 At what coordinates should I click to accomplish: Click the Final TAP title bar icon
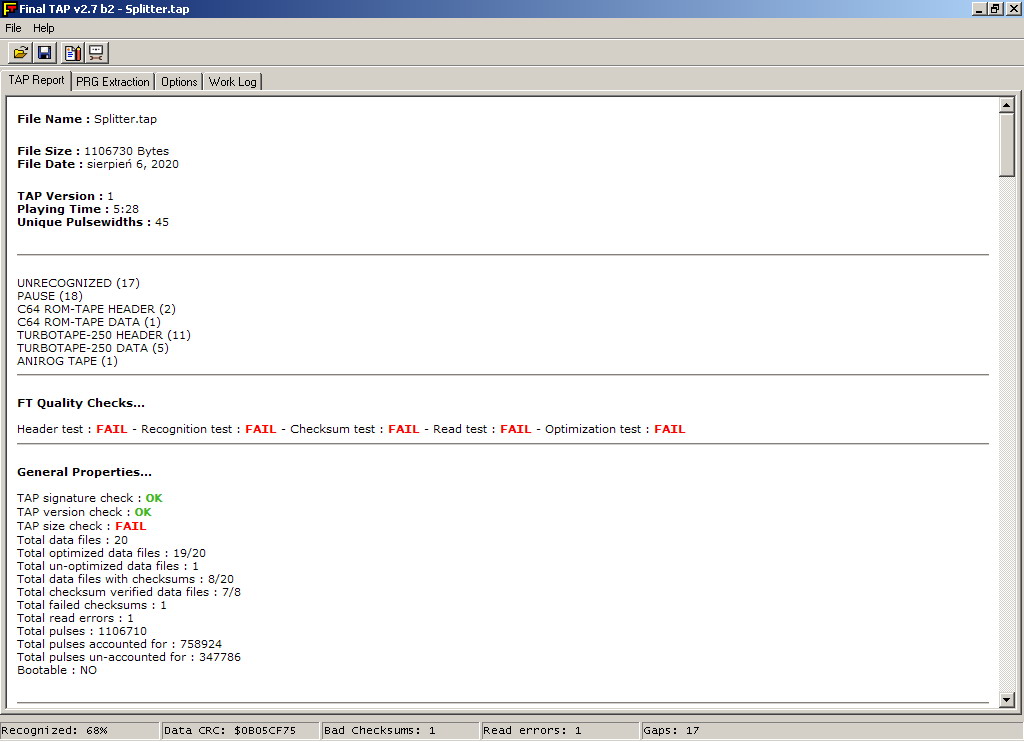click(9, 9)
